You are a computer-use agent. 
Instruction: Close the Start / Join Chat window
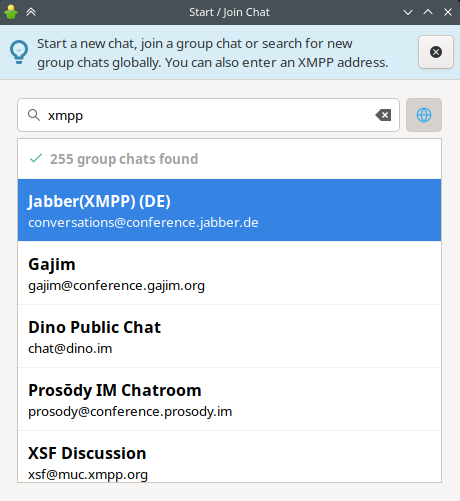pyautogui.click(x=448, y=12)
